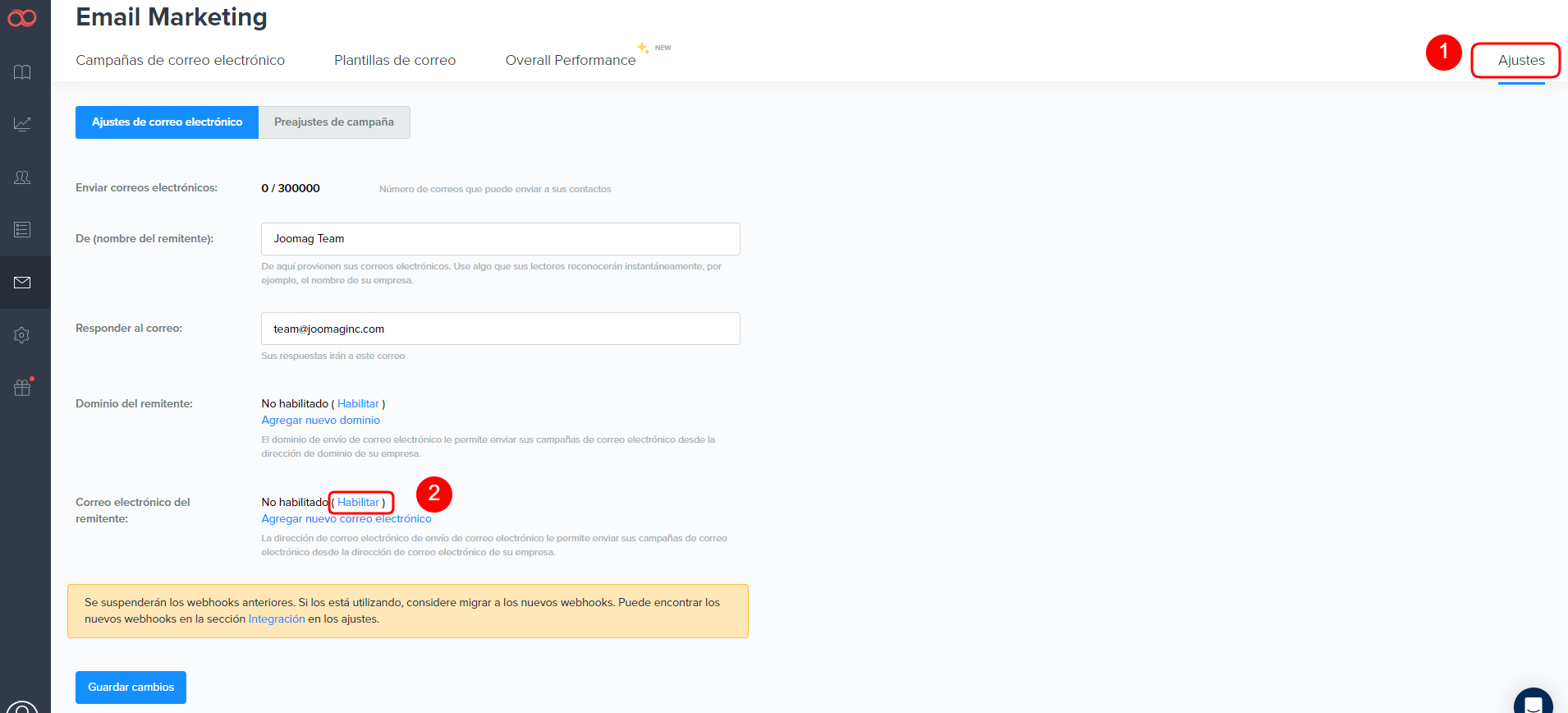Open the settings gear icon in sidebar
Image resolution: width=1568 pixels, height=713 pixels.
22,335
